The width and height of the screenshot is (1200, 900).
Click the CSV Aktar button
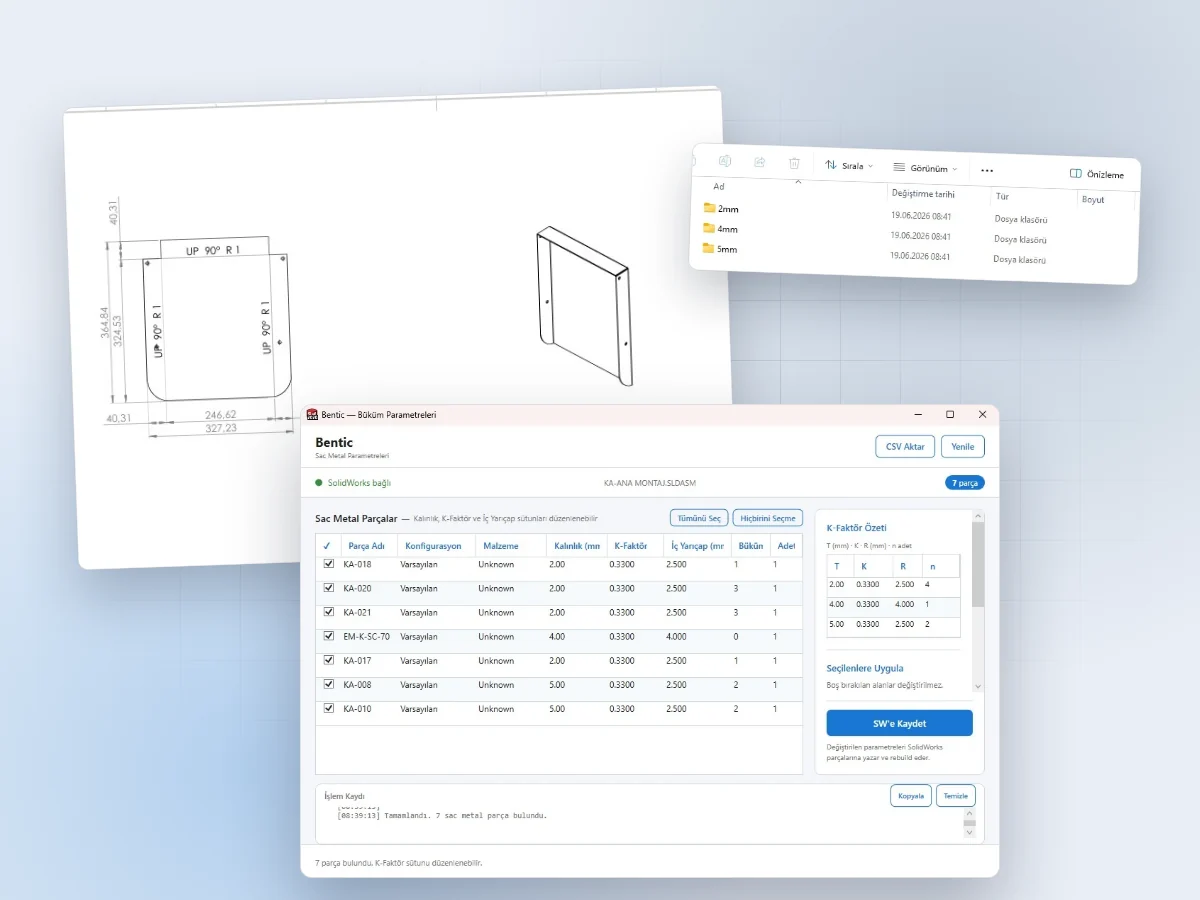(906, 447)
